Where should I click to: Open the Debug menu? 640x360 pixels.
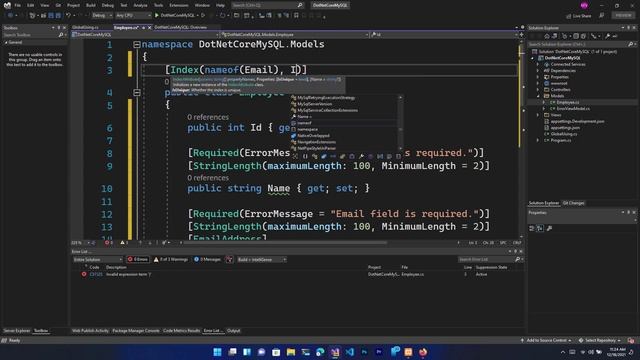coord(108,5)
